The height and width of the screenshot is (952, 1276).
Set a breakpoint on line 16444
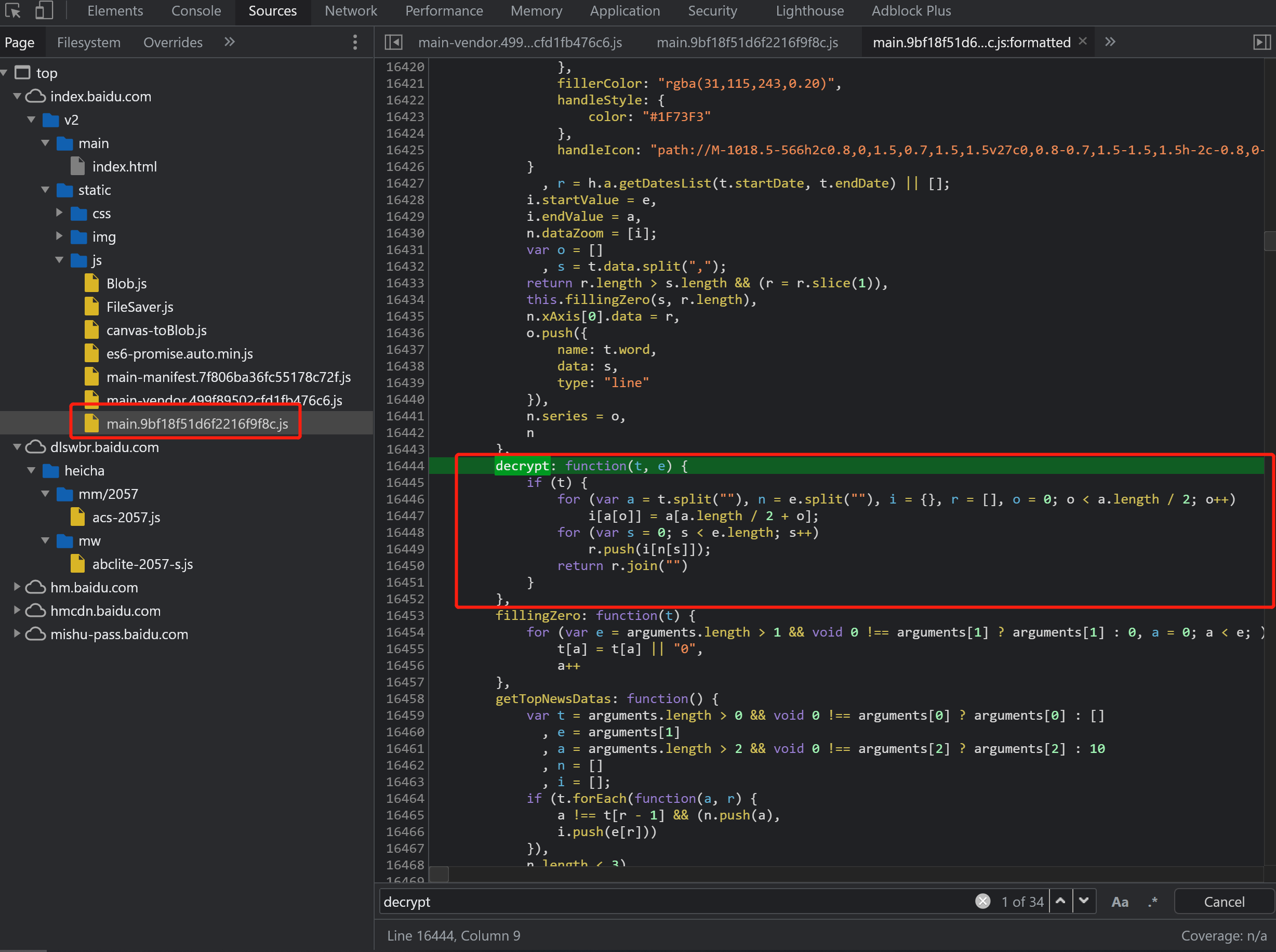[x=404, y=466]
